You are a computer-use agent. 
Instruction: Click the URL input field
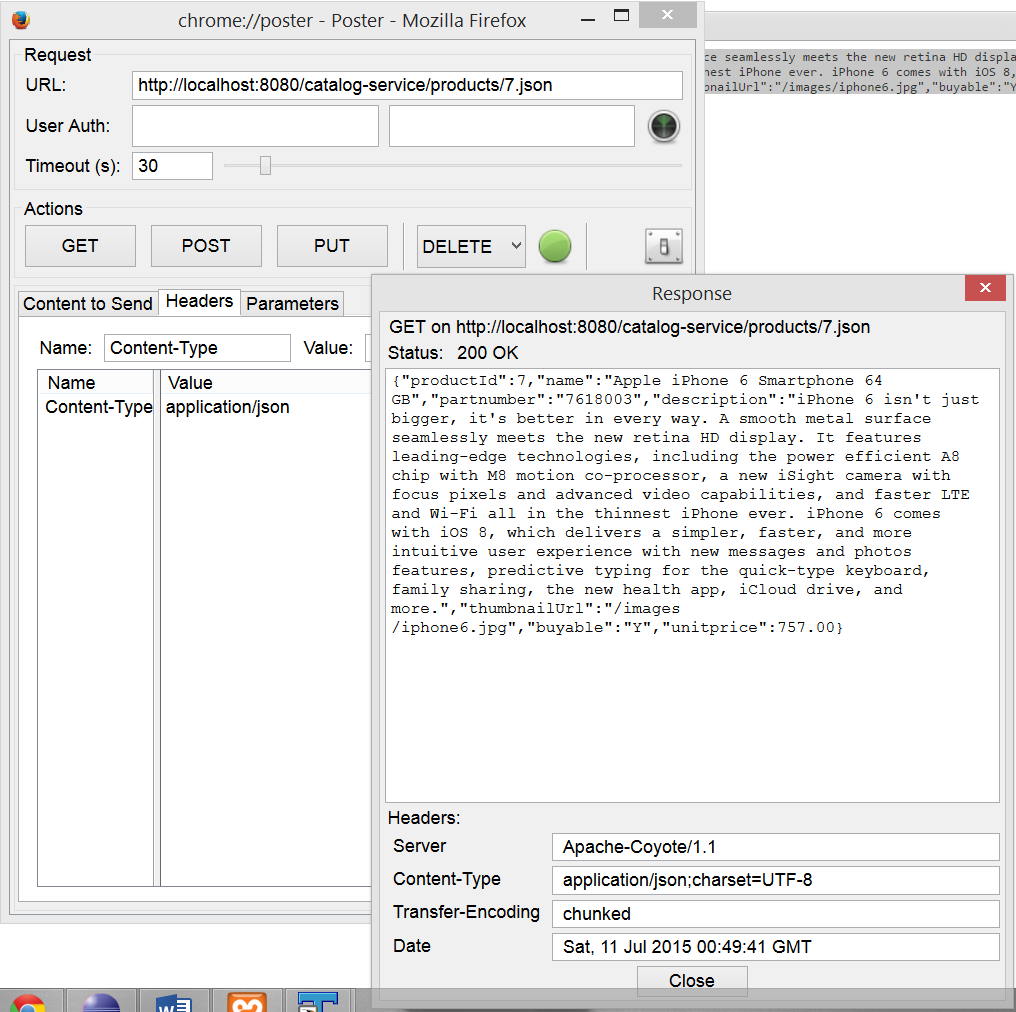(x=407, y=86)
